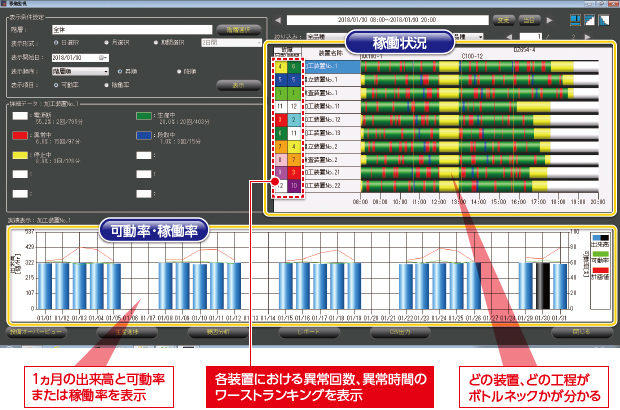The height and width of the screenshot is (410, 620).
Task: Click the 表示 button
Action: pos(239,85)
